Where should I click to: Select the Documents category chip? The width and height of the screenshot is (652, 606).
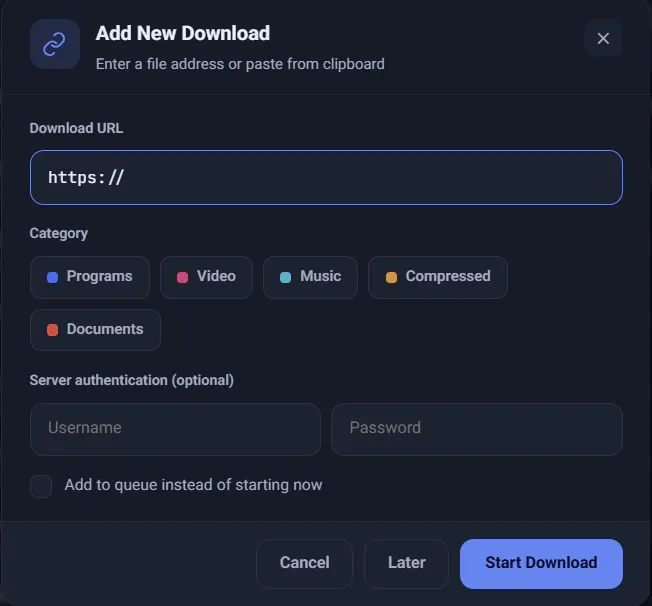[x=95, y=330]
